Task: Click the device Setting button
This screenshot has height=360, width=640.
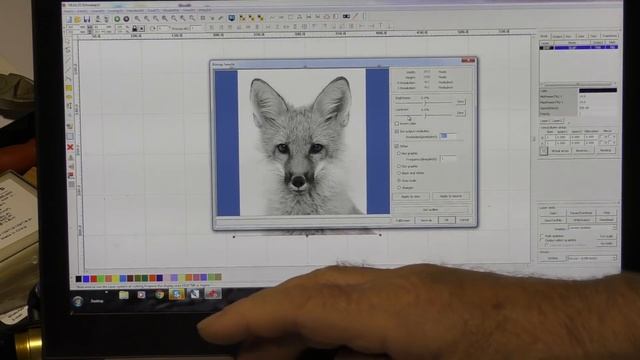Action: 553,258
